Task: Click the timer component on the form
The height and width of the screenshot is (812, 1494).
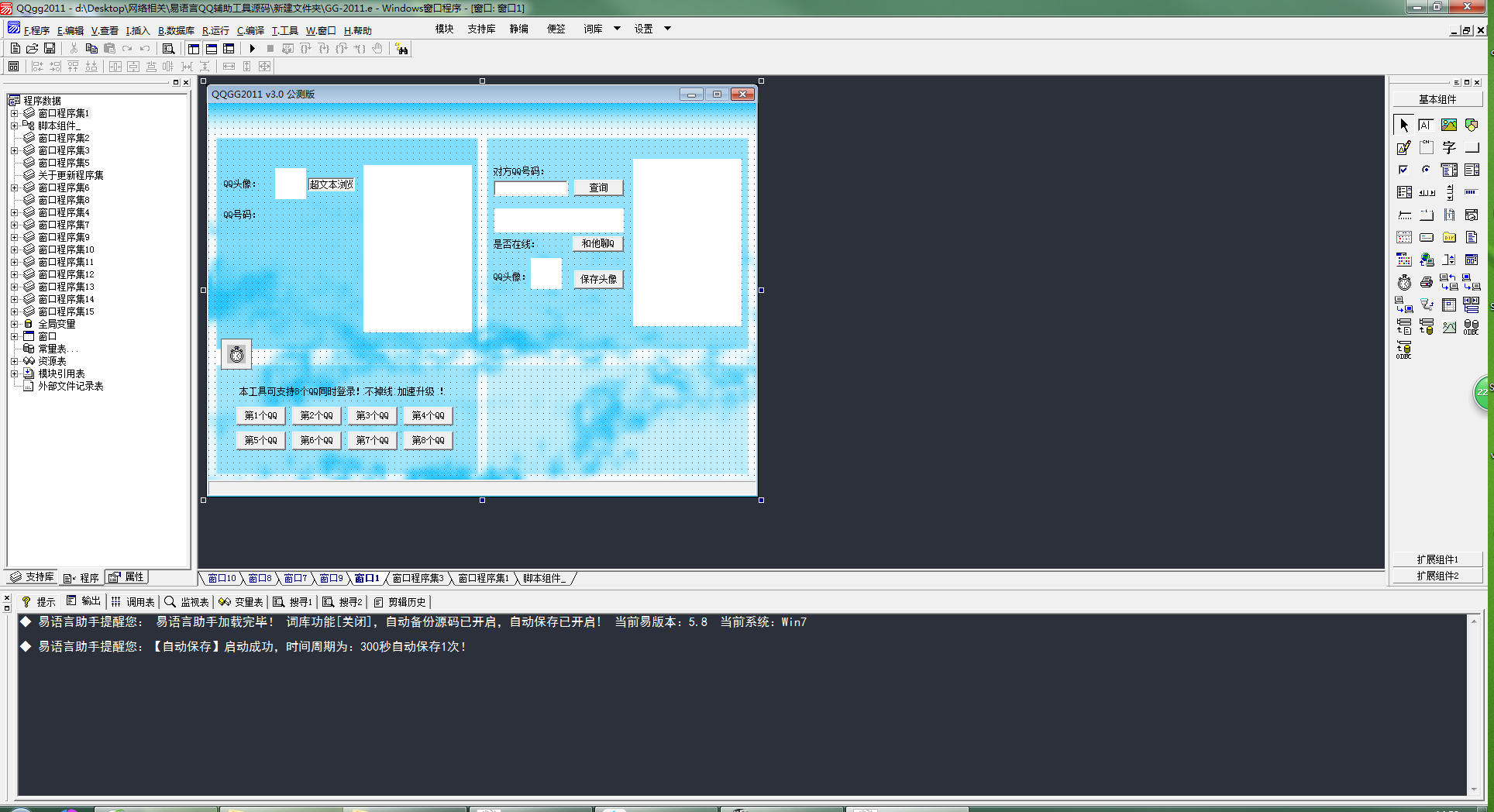Action: (236, 354)
